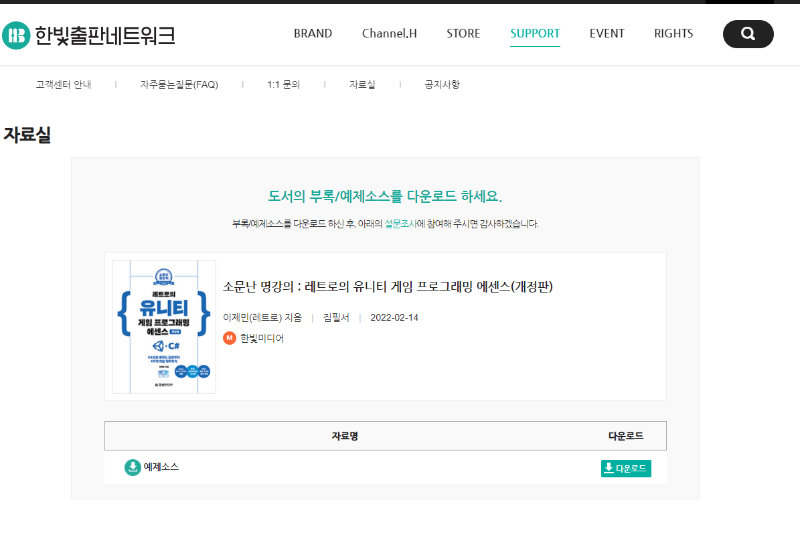Click the 예제소스 file name
This screenshot has height=552, width=800.
coord(161,467)
